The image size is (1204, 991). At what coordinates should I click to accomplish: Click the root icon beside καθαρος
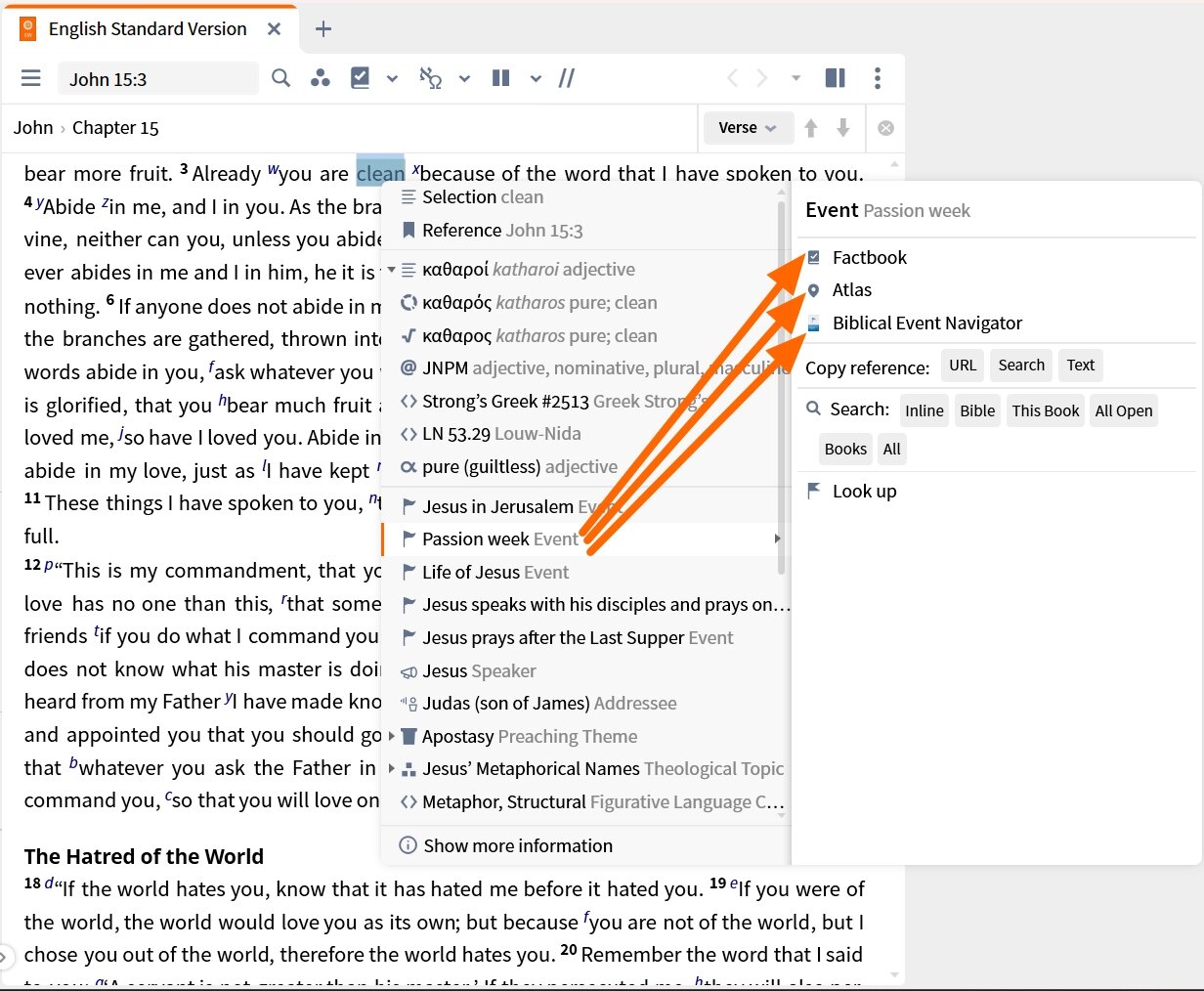(x=409, y=336)
